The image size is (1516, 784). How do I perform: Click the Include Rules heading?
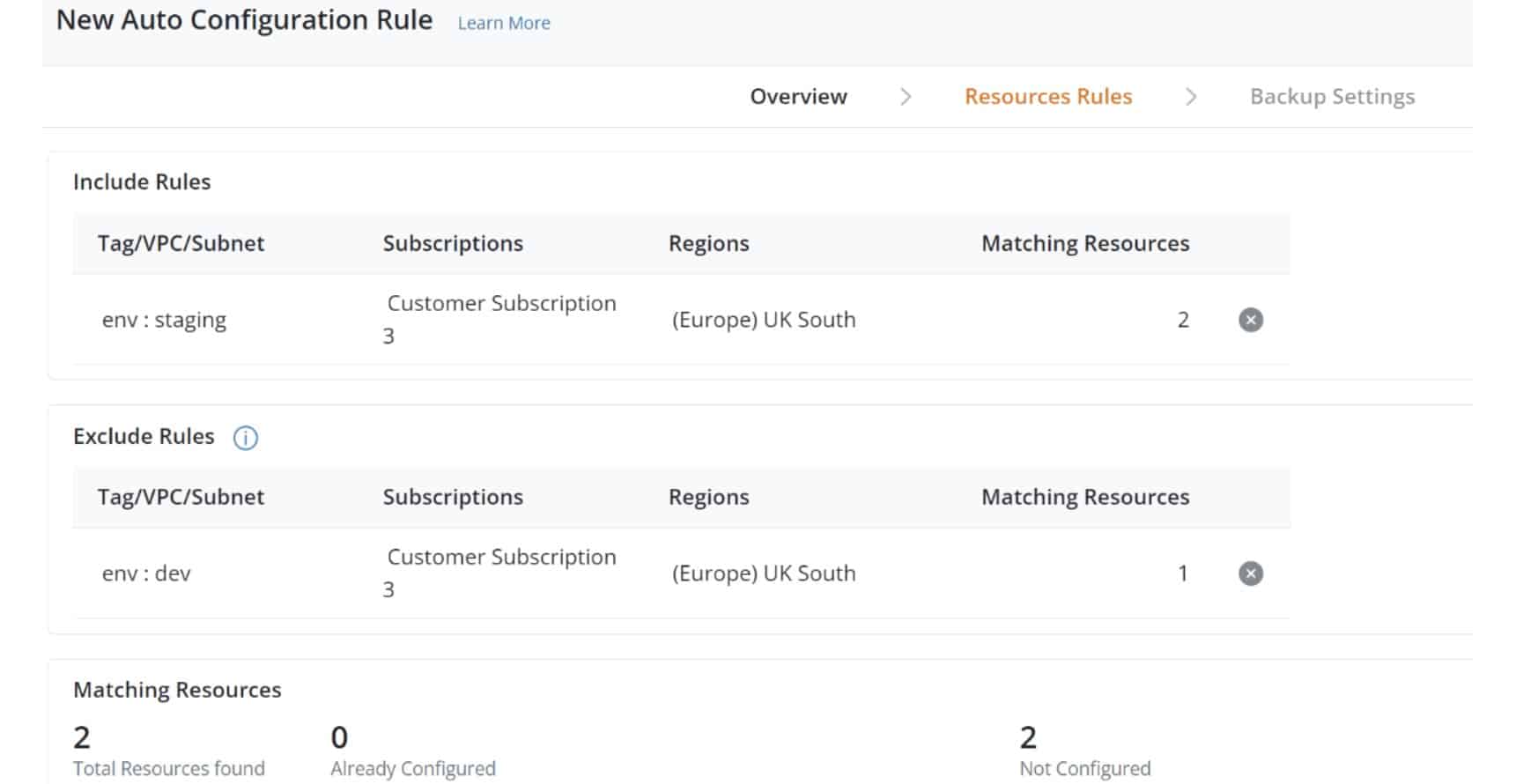142,181
